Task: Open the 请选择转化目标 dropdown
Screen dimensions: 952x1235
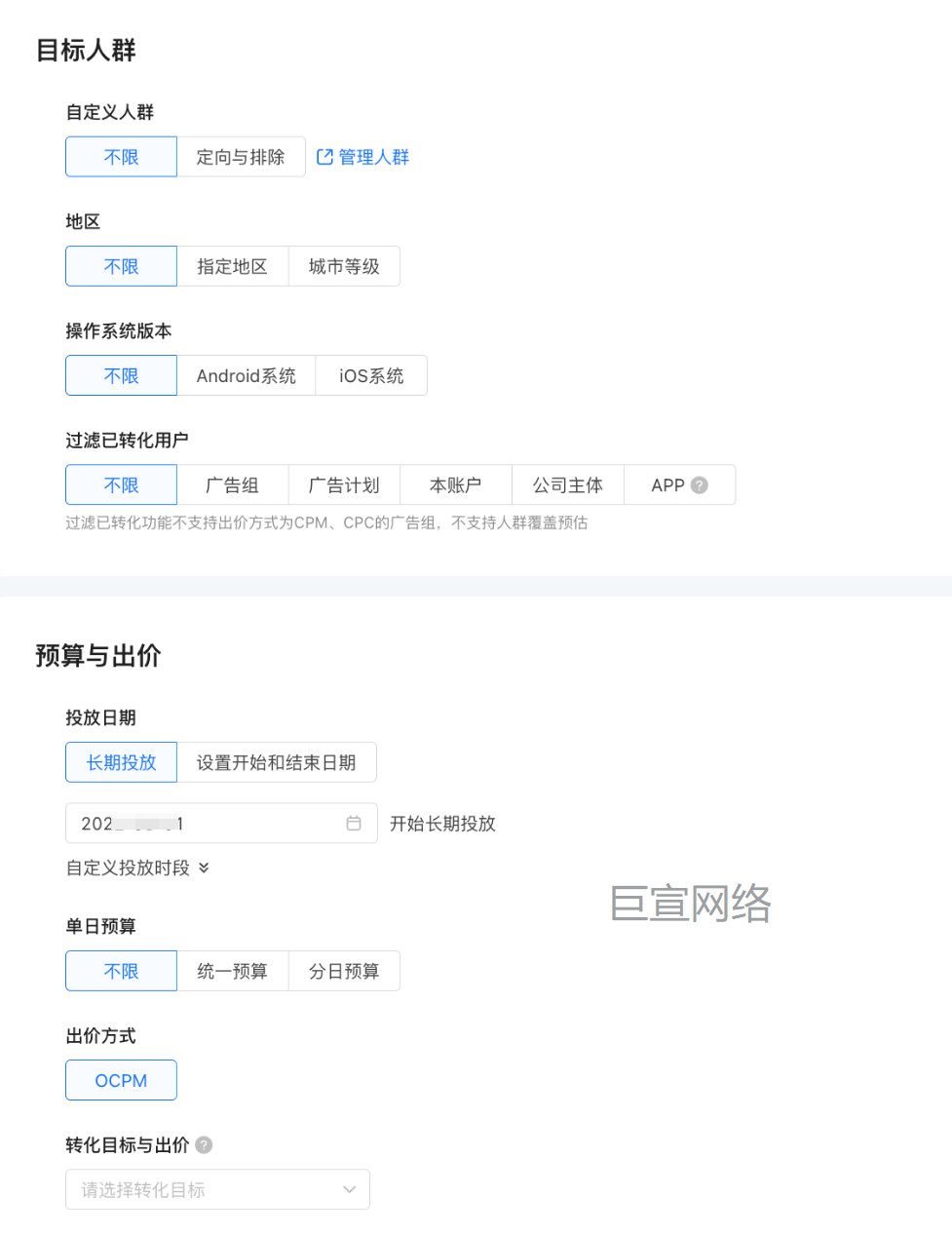Action: click(216, 1189)
